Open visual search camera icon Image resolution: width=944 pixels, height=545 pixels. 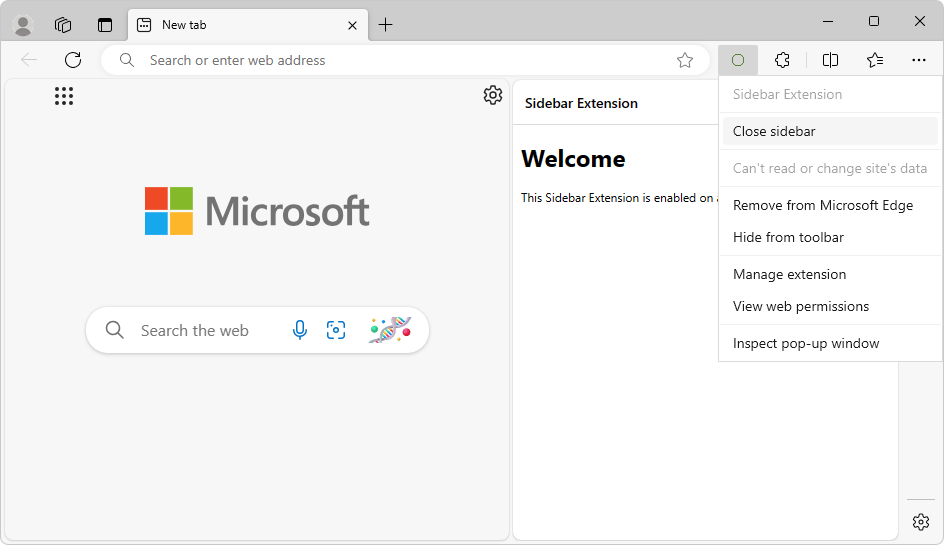336,330
